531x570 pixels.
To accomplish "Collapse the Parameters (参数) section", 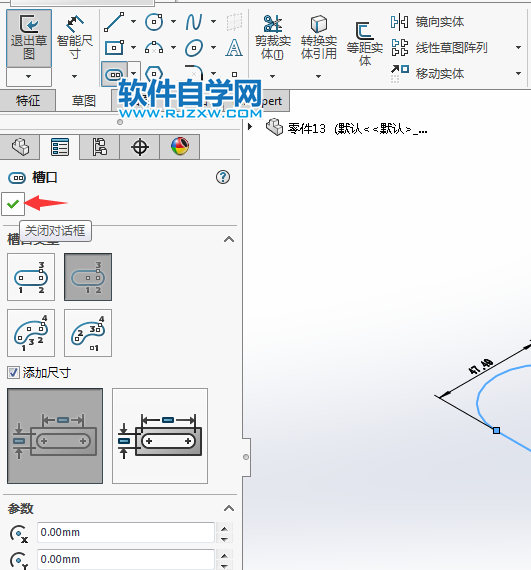I will pos(229,508).
